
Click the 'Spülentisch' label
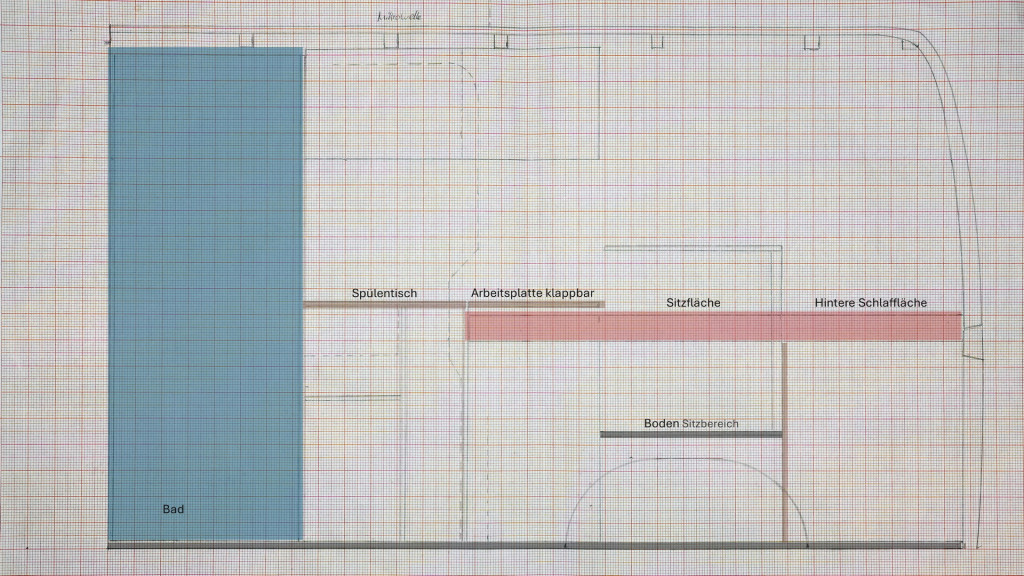click(x=384, y=294)
